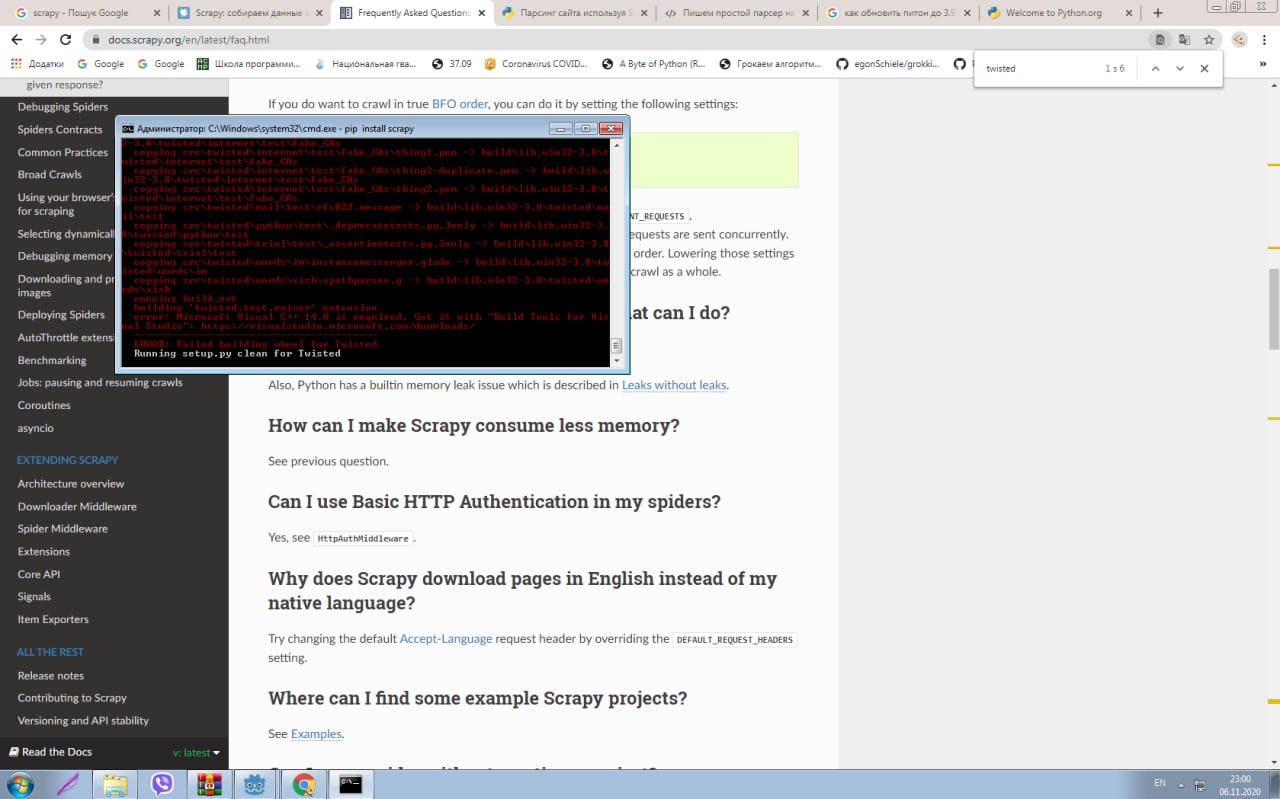
Task: Open Debugging Spiders in sidebar
Action: point(63,107)
